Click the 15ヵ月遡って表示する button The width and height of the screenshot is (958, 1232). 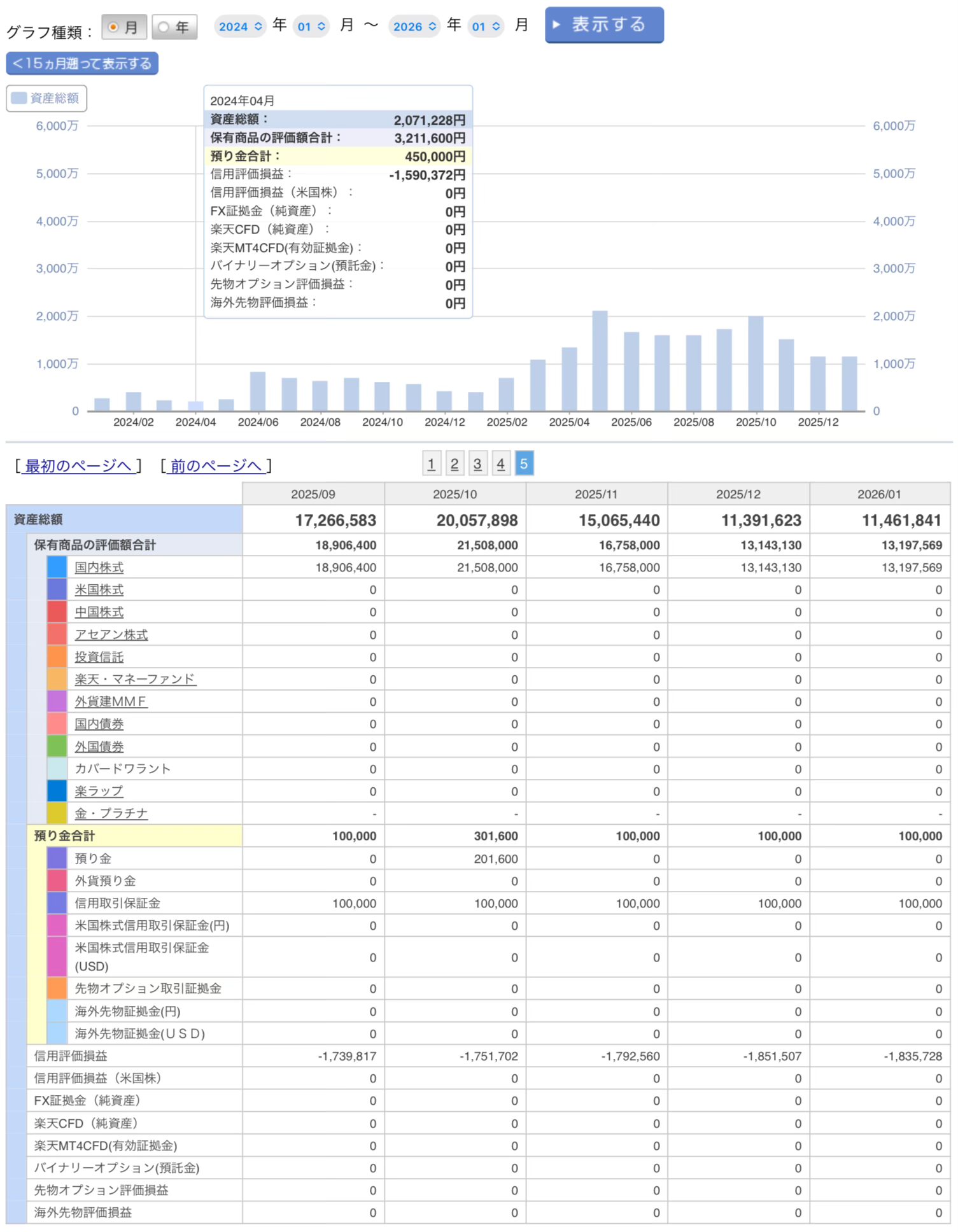click(x=82, y=64)
